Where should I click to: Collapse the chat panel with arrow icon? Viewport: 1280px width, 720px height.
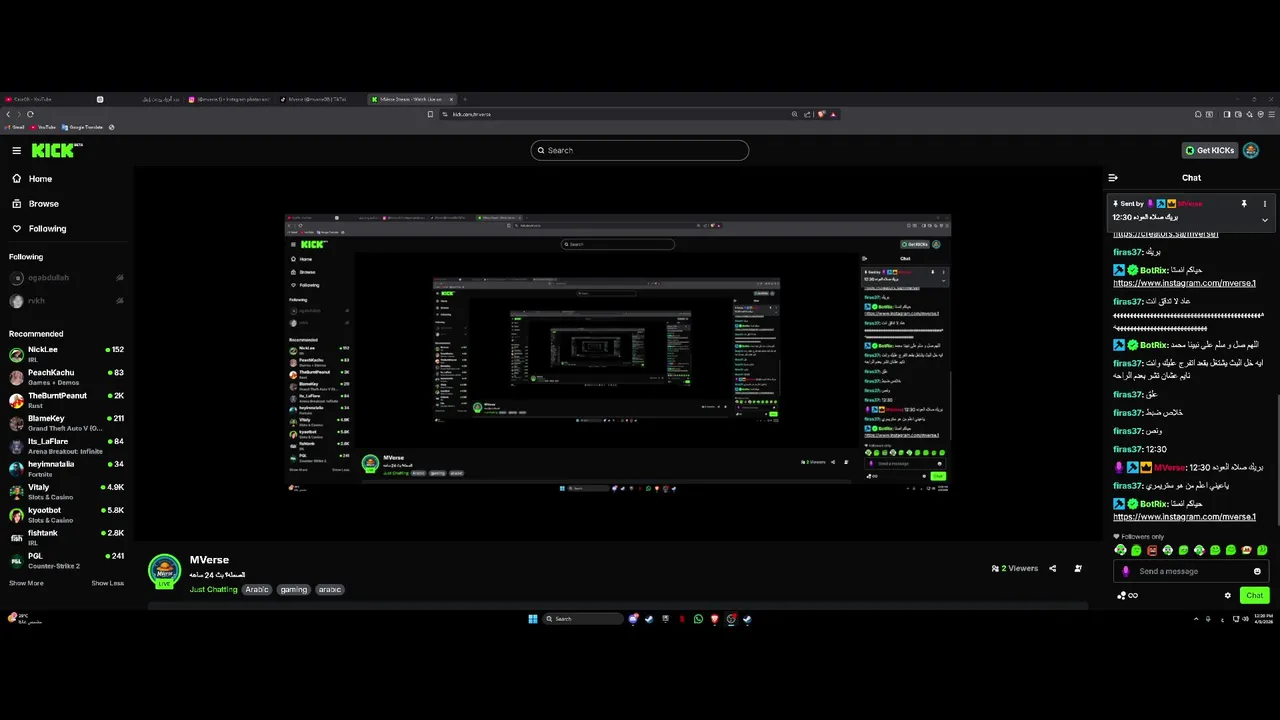[x=1113, y=178]
